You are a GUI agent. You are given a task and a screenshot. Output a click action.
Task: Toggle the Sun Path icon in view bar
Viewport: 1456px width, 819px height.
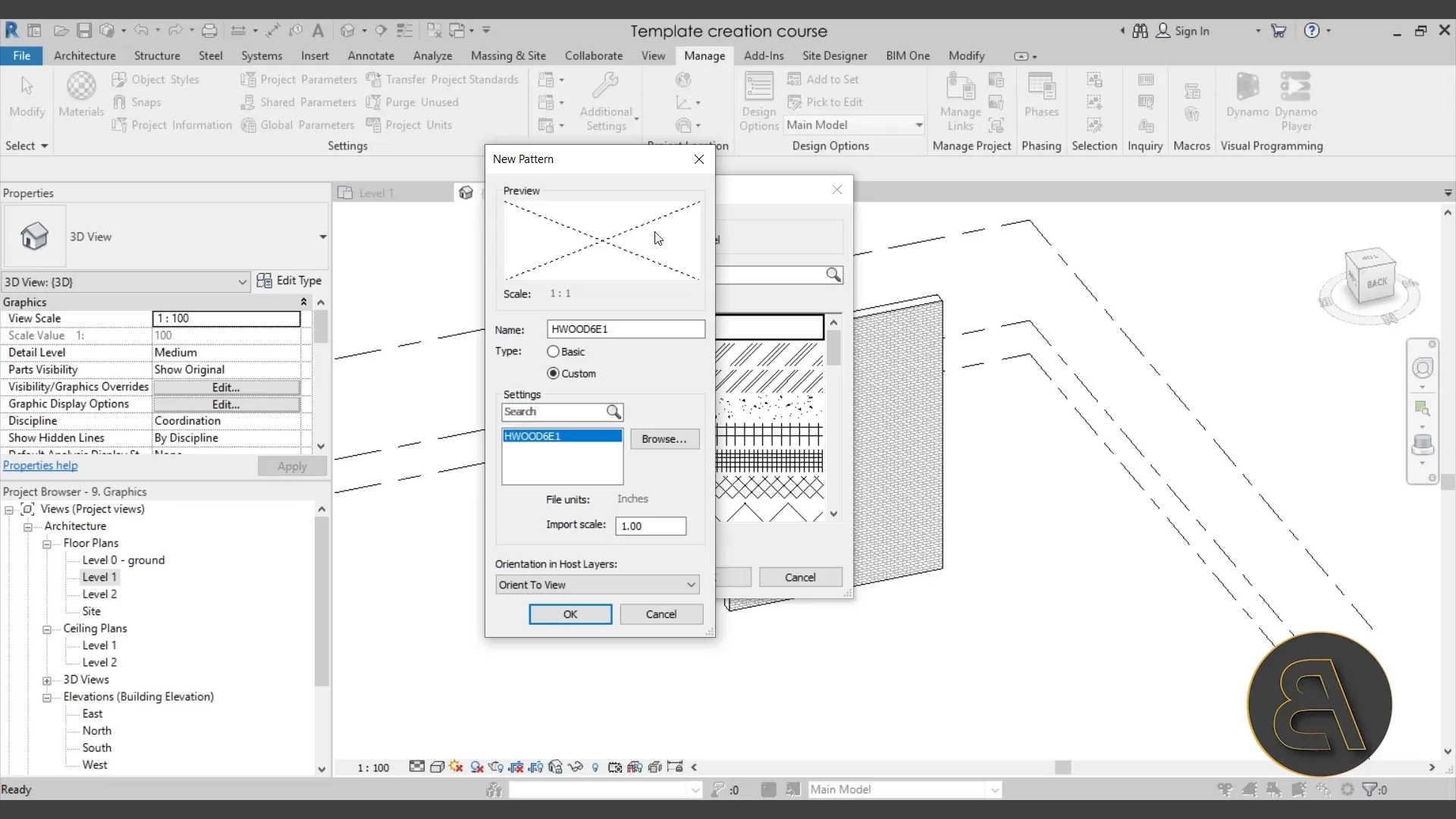coord(457,767)
